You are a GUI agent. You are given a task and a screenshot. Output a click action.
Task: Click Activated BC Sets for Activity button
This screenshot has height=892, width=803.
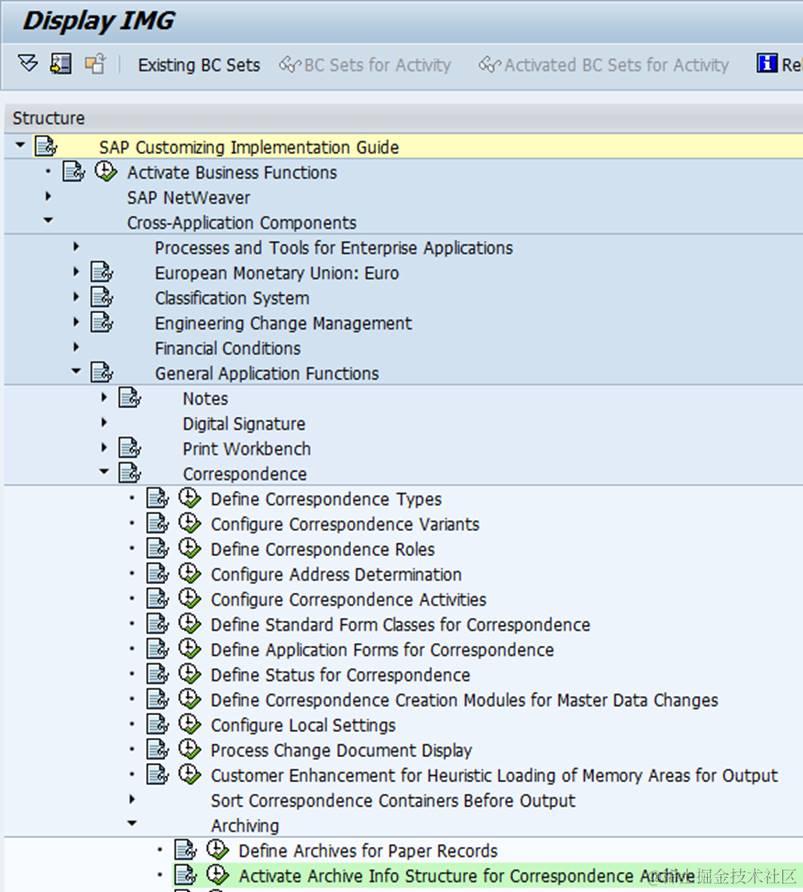[x=603, y=65]
